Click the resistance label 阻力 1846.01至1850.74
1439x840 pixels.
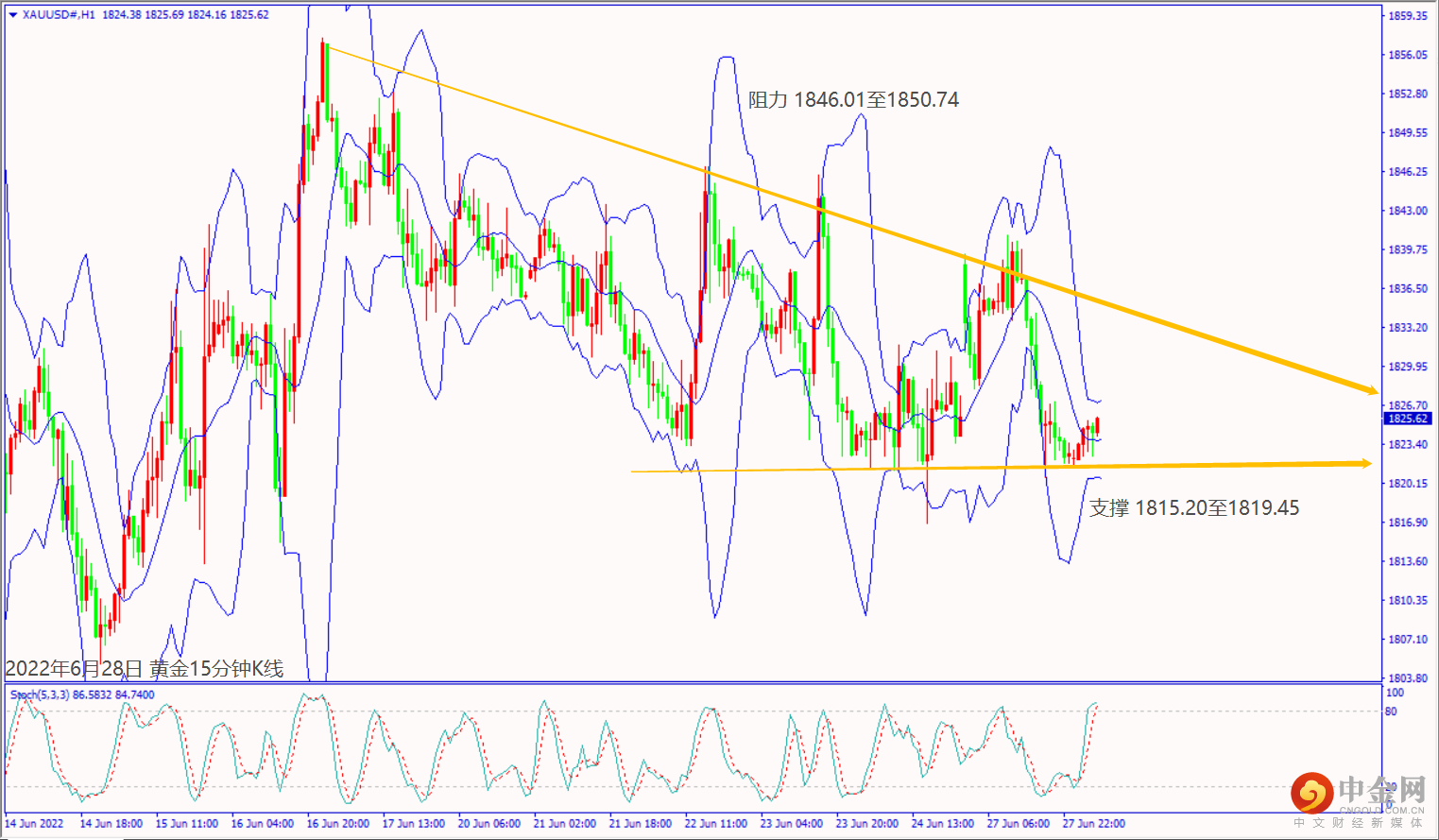tap(853, 100)
